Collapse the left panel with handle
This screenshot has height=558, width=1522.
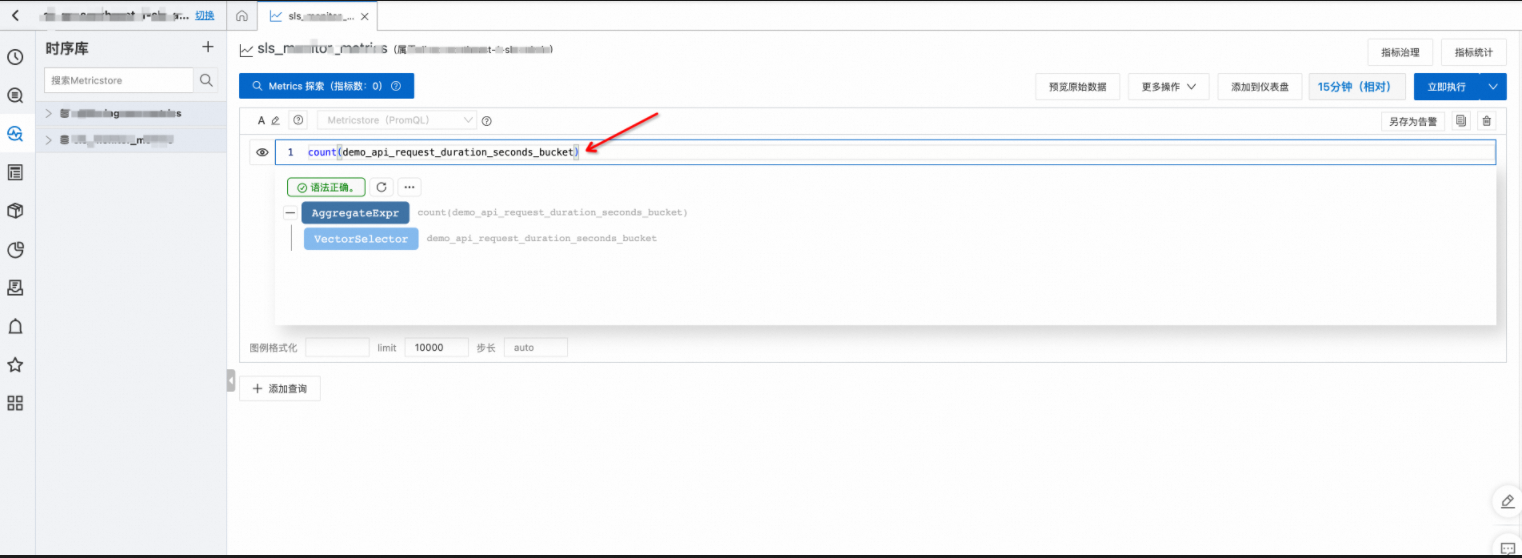[231, 381]
